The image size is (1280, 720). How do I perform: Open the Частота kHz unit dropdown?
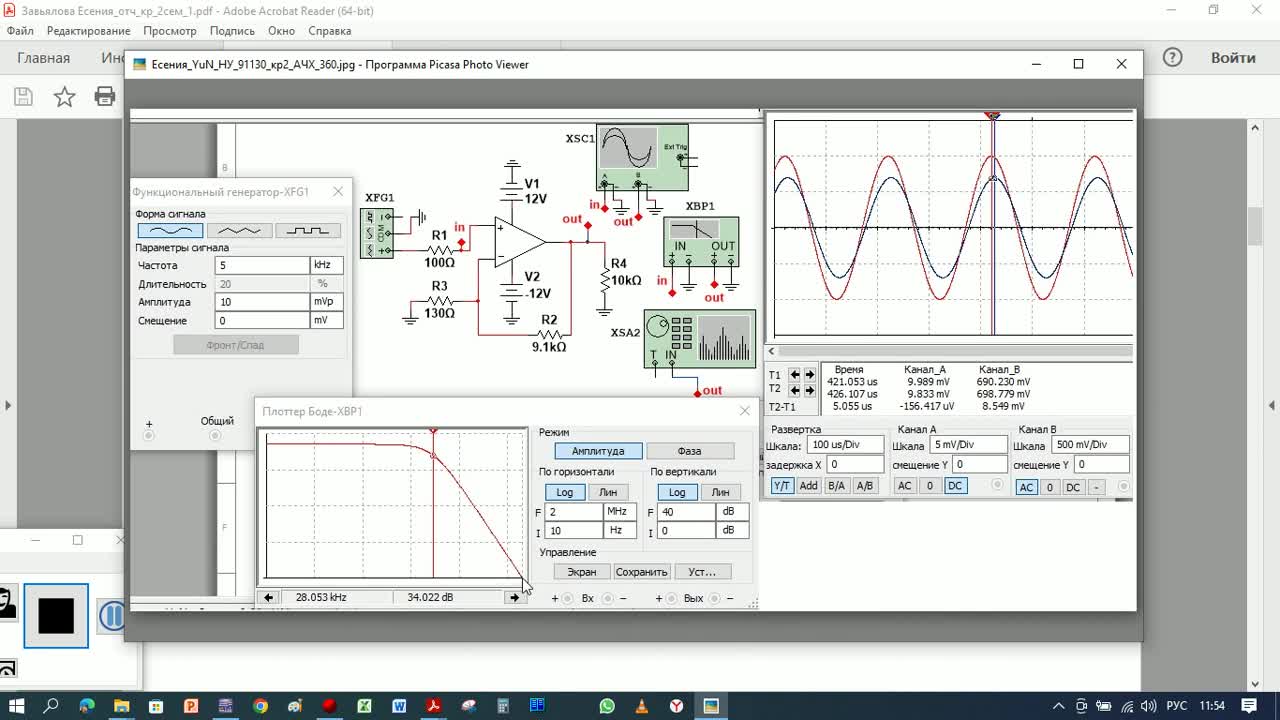coord(327,265)
